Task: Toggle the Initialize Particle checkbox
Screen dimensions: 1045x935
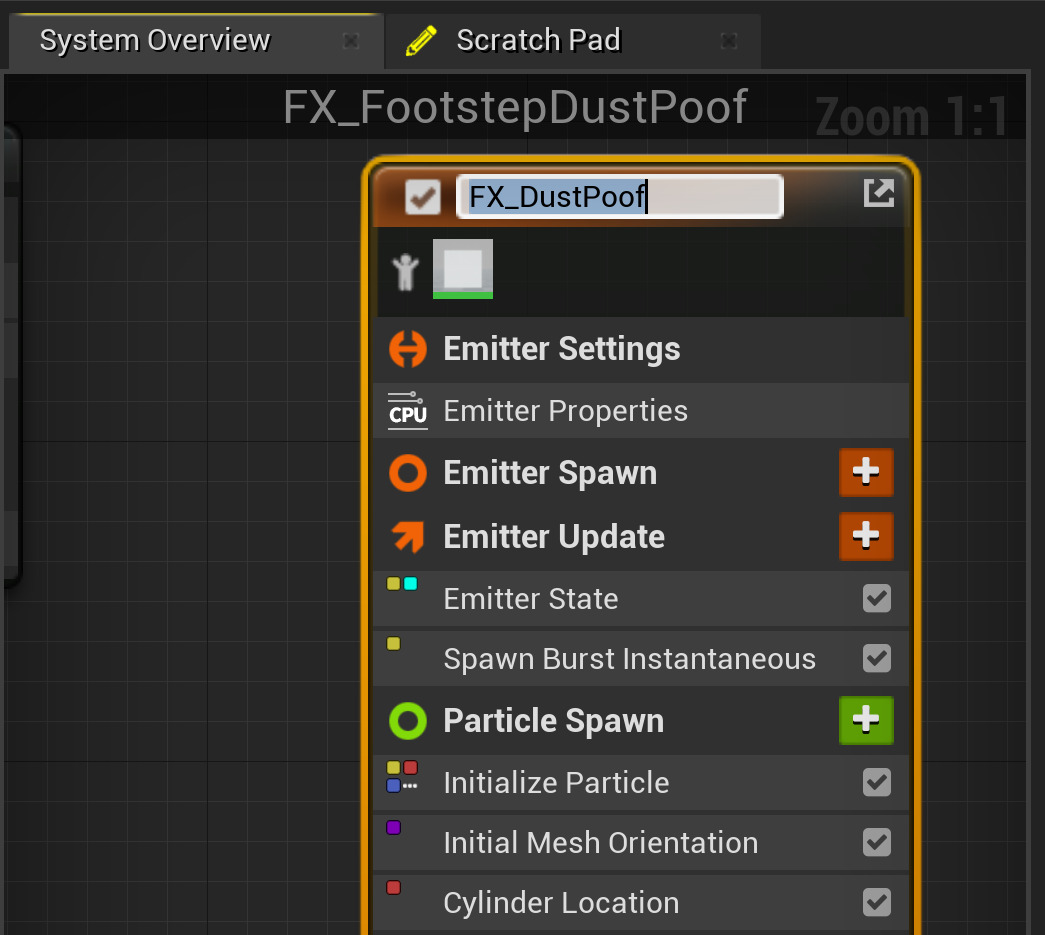Action: click(x=877, y=782)
